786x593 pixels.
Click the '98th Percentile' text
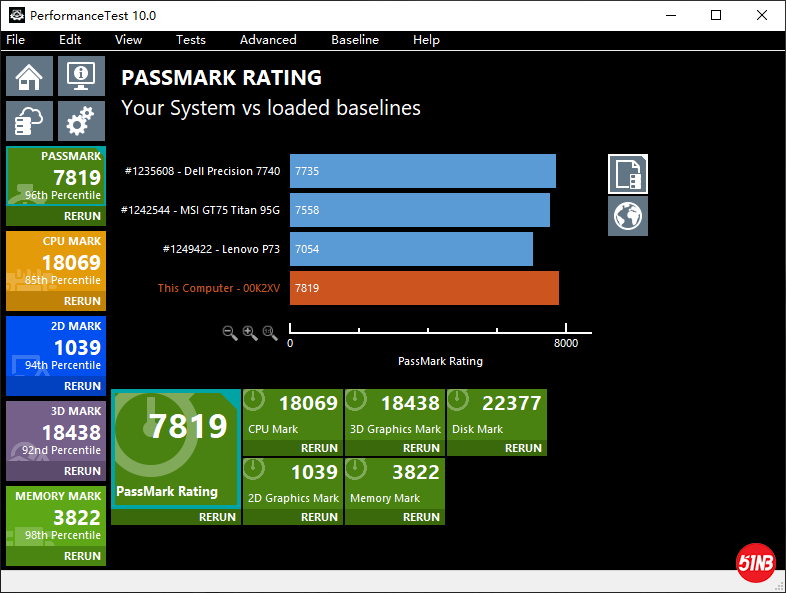click(63, 535)
